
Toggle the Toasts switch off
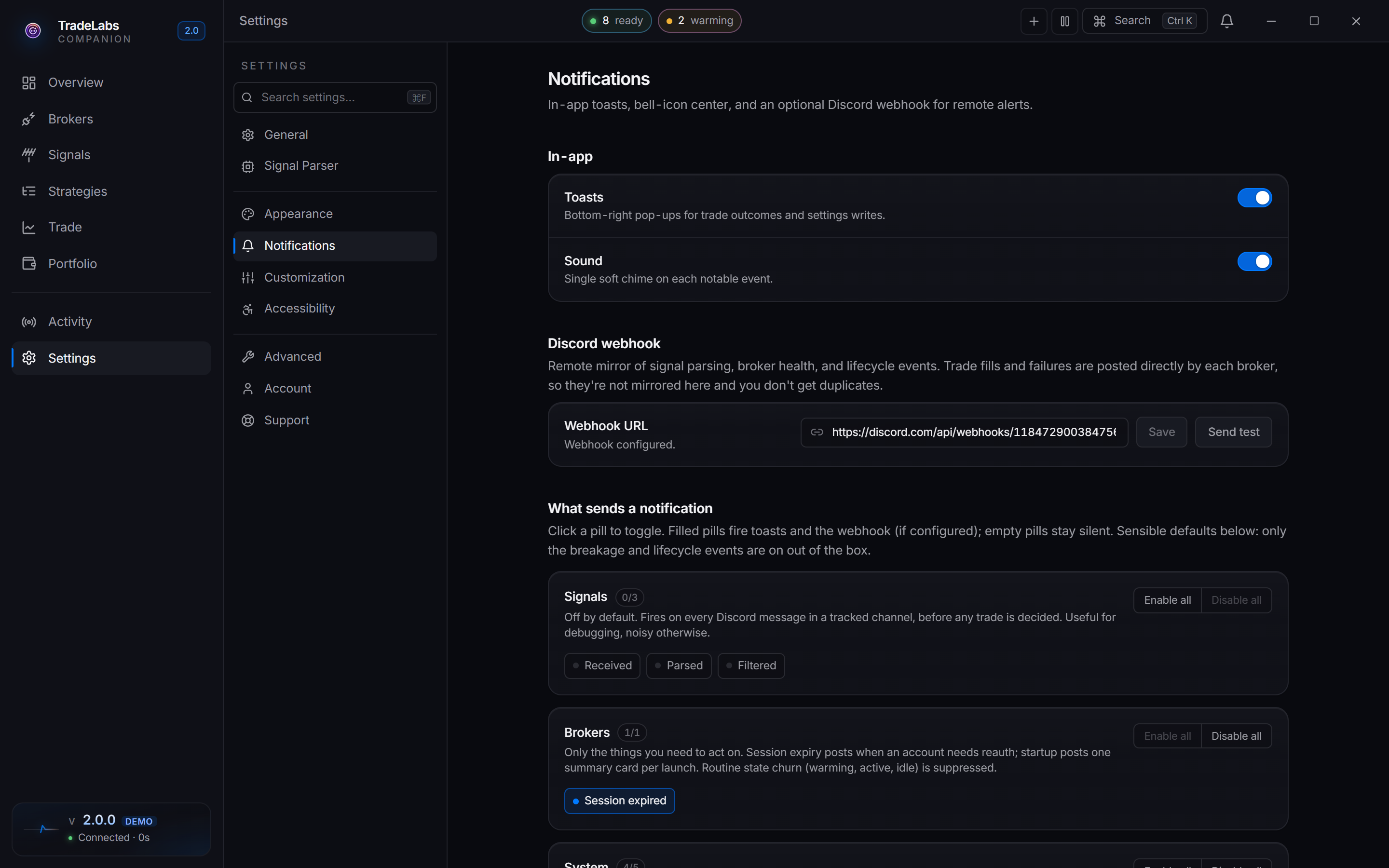point(1254,198)
